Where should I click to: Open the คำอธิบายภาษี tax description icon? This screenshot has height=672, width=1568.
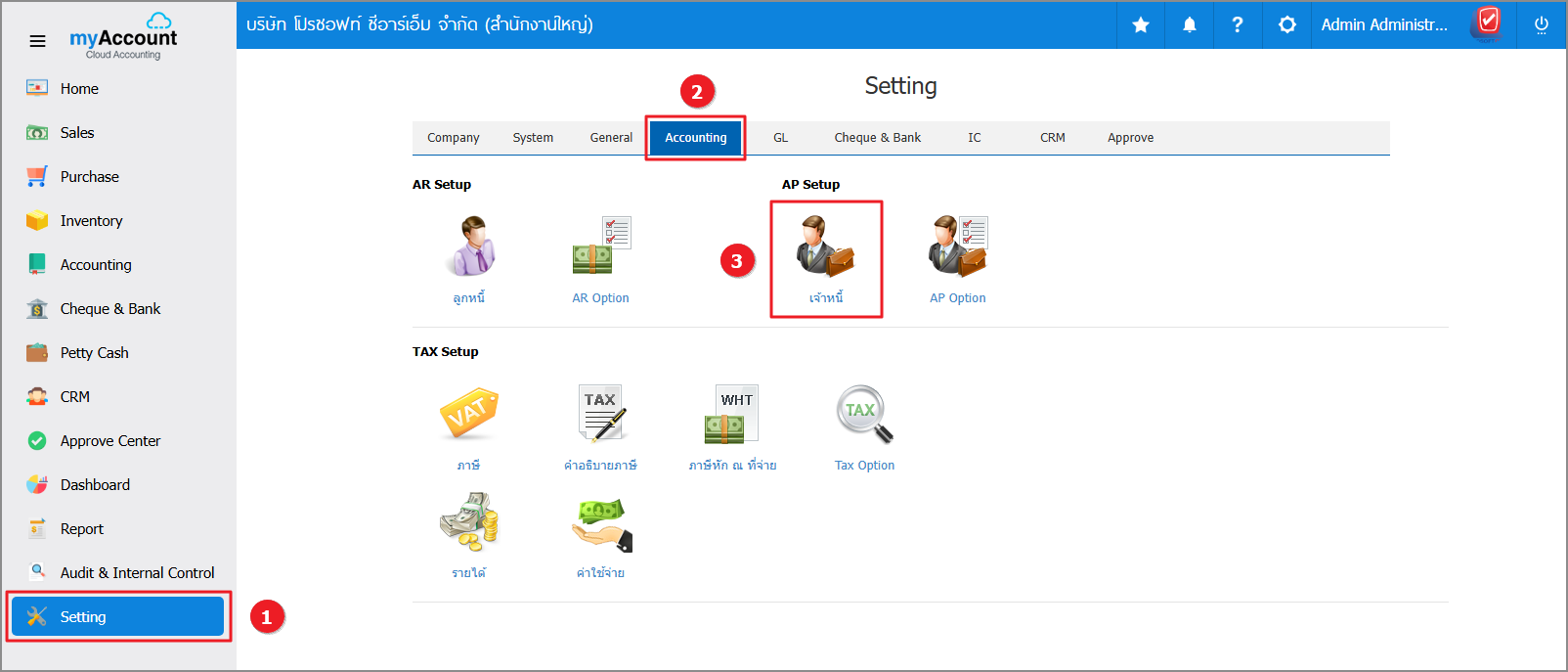coord(601,415)
